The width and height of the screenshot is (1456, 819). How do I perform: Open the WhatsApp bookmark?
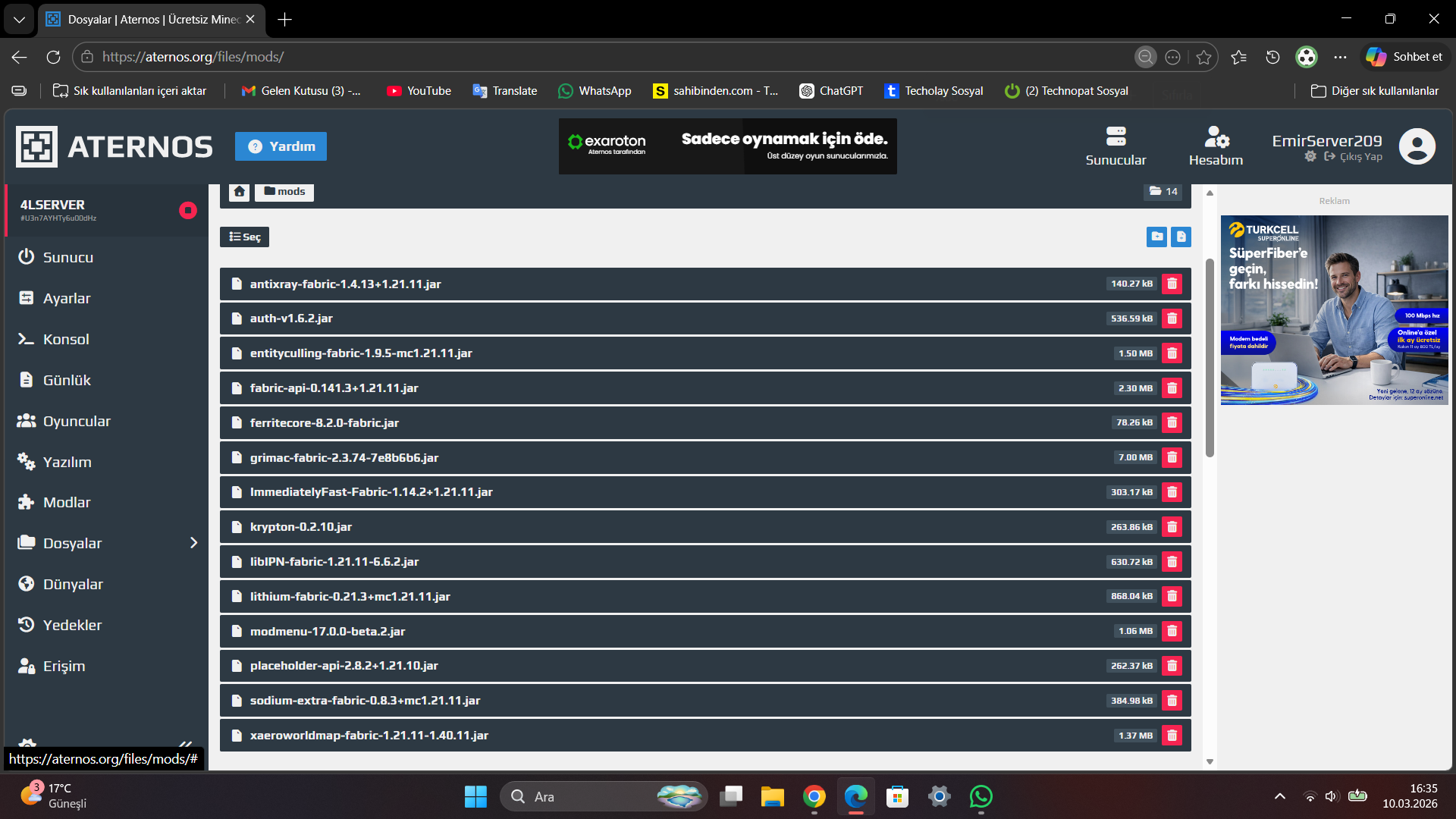(595, 91)
